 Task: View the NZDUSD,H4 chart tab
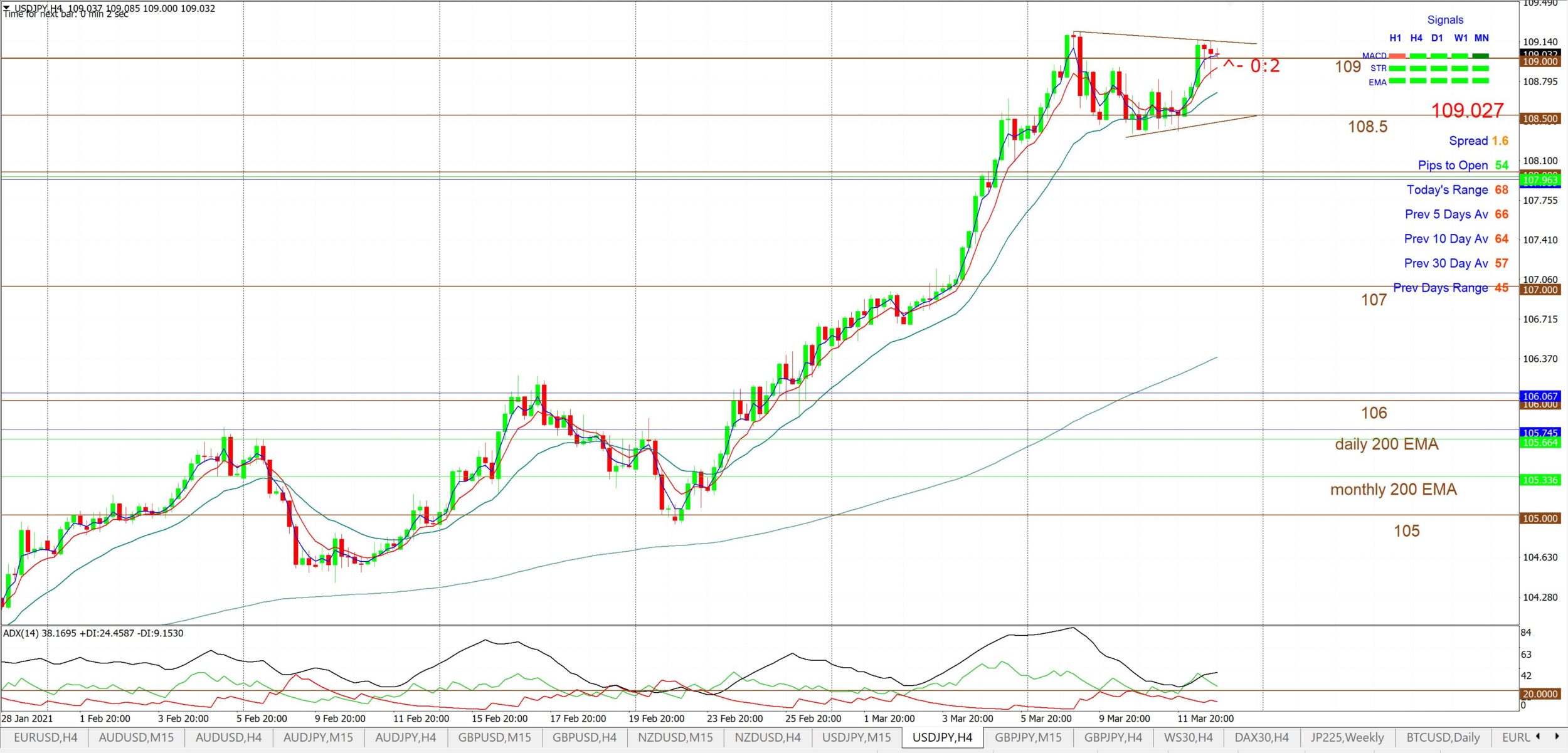(767, 737)
